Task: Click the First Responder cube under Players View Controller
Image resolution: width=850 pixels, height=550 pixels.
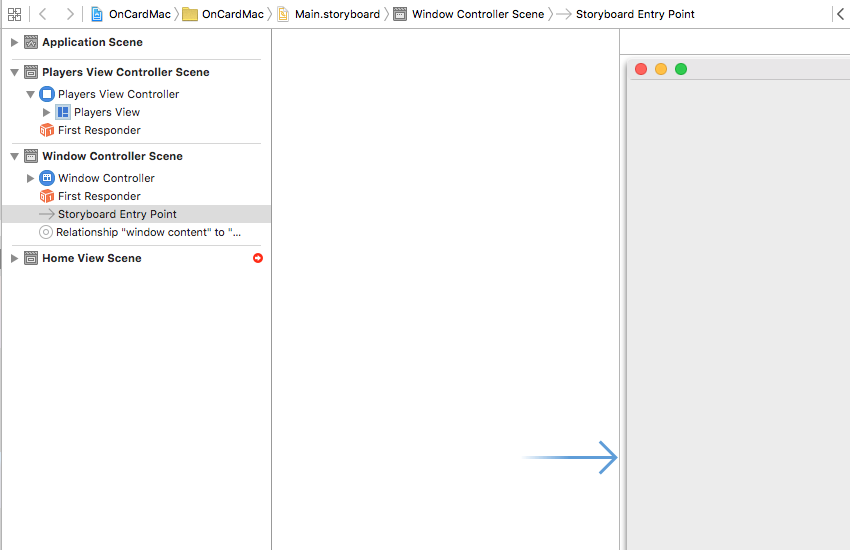Action: click(x=47, y=130)
